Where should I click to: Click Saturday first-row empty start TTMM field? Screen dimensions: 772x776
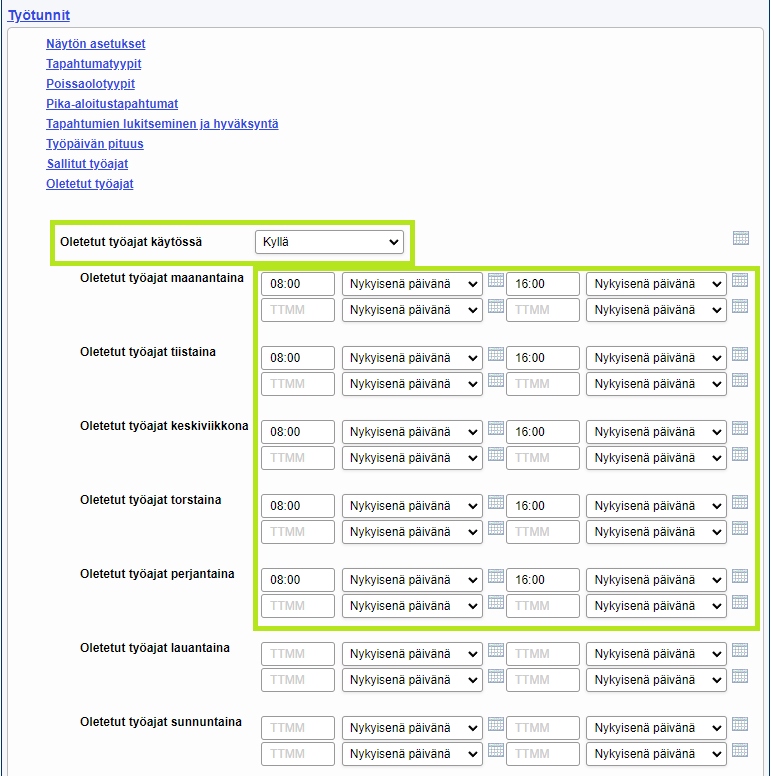point(298,654)
